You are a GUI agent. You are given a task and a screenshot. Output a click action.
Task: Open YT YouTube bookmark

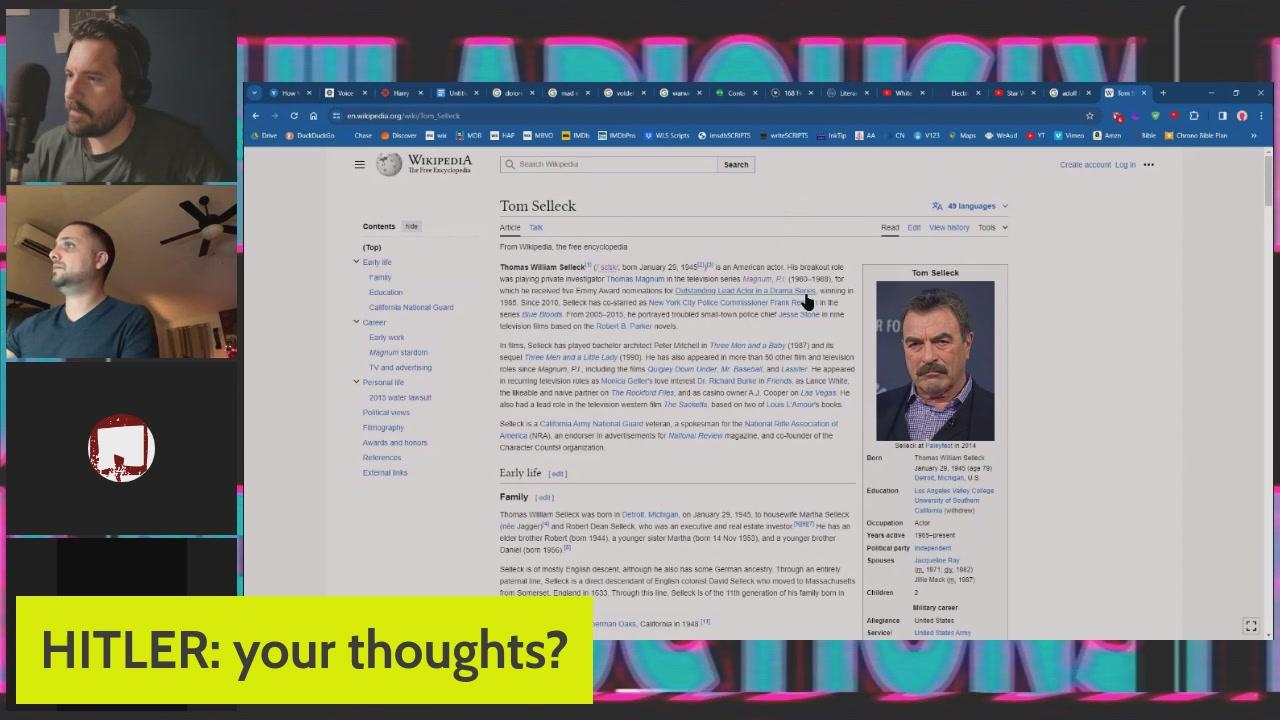tap(1036, 136)
